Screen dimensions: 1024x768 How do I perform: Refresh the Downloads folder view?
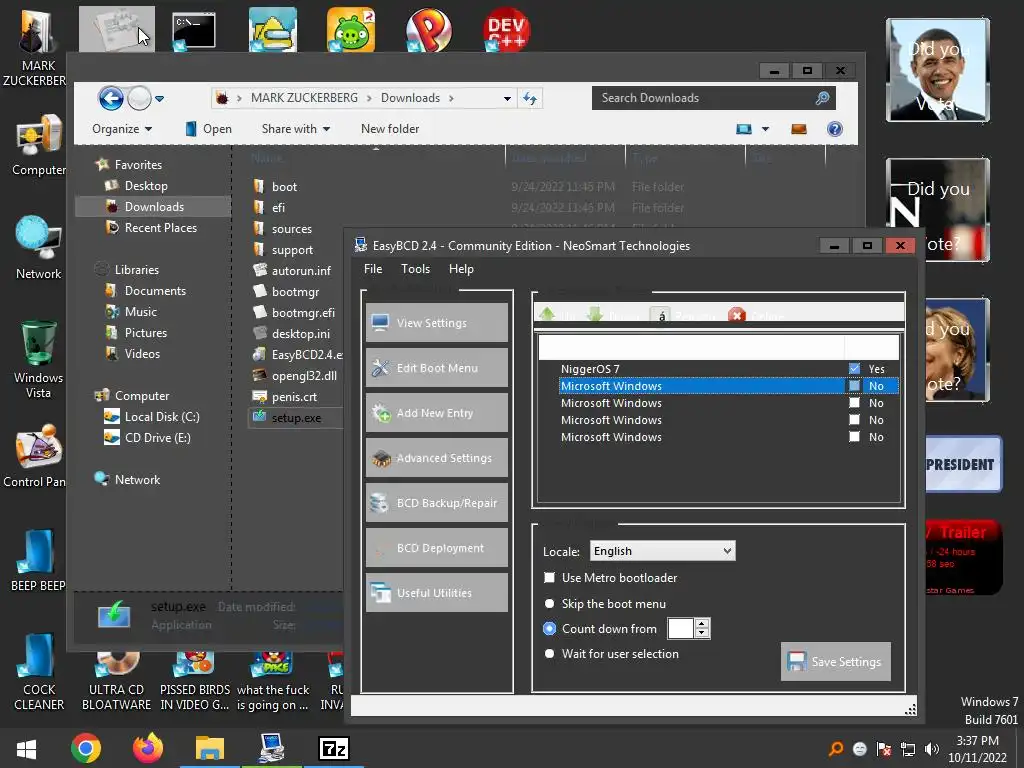(x=530, y=98)
